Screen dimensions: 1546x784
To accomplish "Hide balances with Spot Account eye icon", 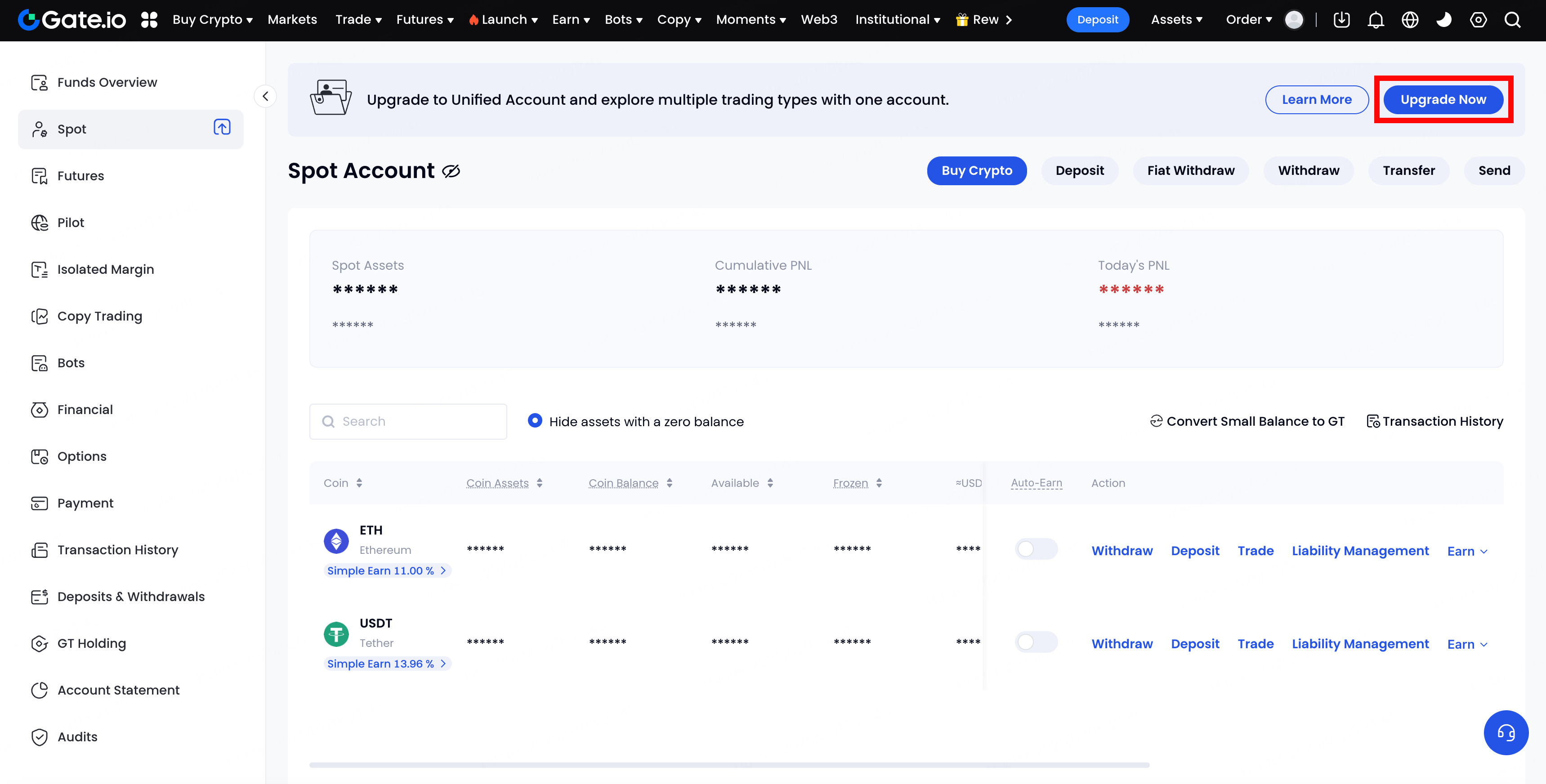I will click(x=451, y=172).
